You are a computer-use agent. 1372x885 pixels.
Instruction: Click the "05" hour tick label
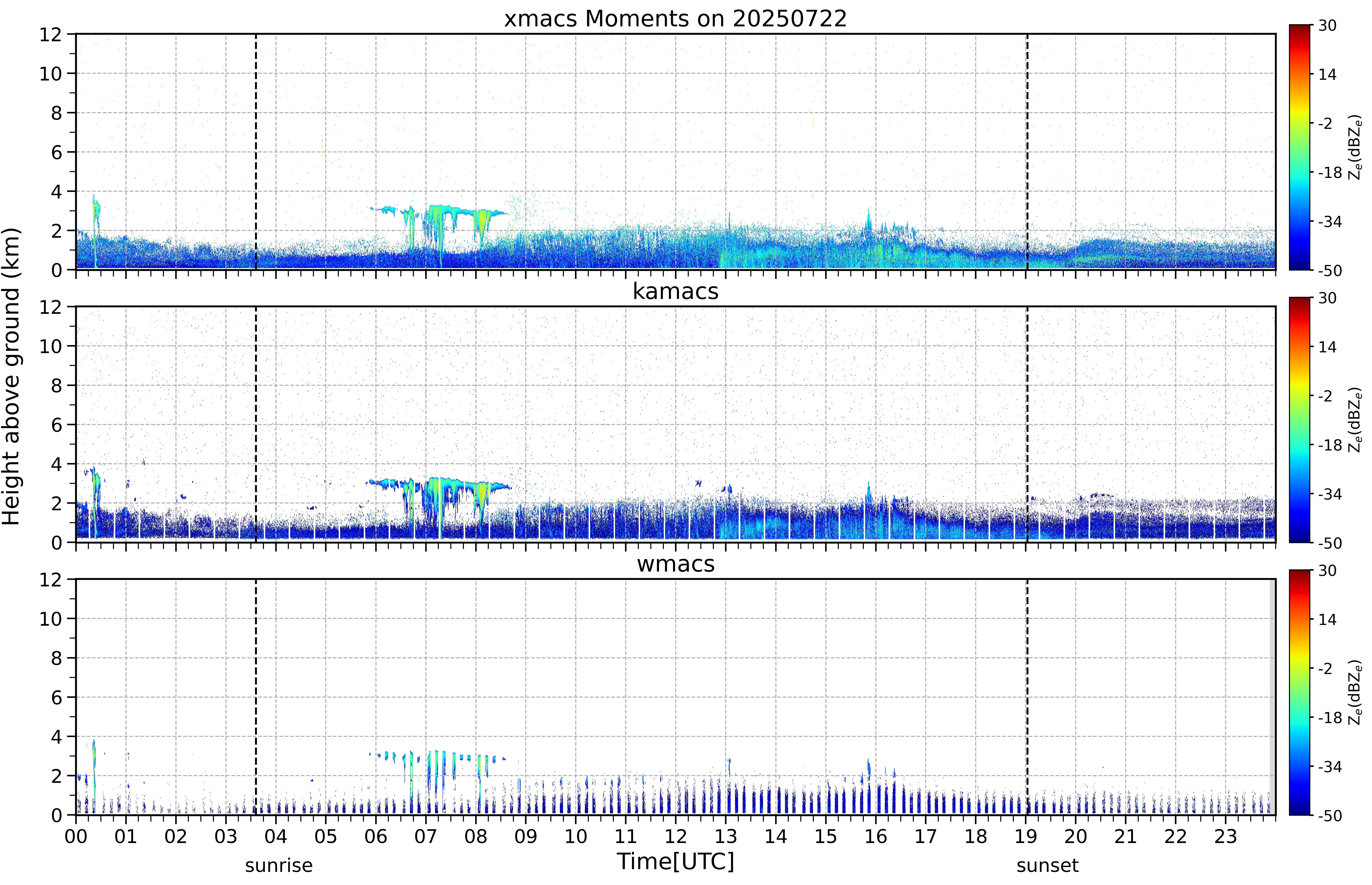[x=326, y=837]
